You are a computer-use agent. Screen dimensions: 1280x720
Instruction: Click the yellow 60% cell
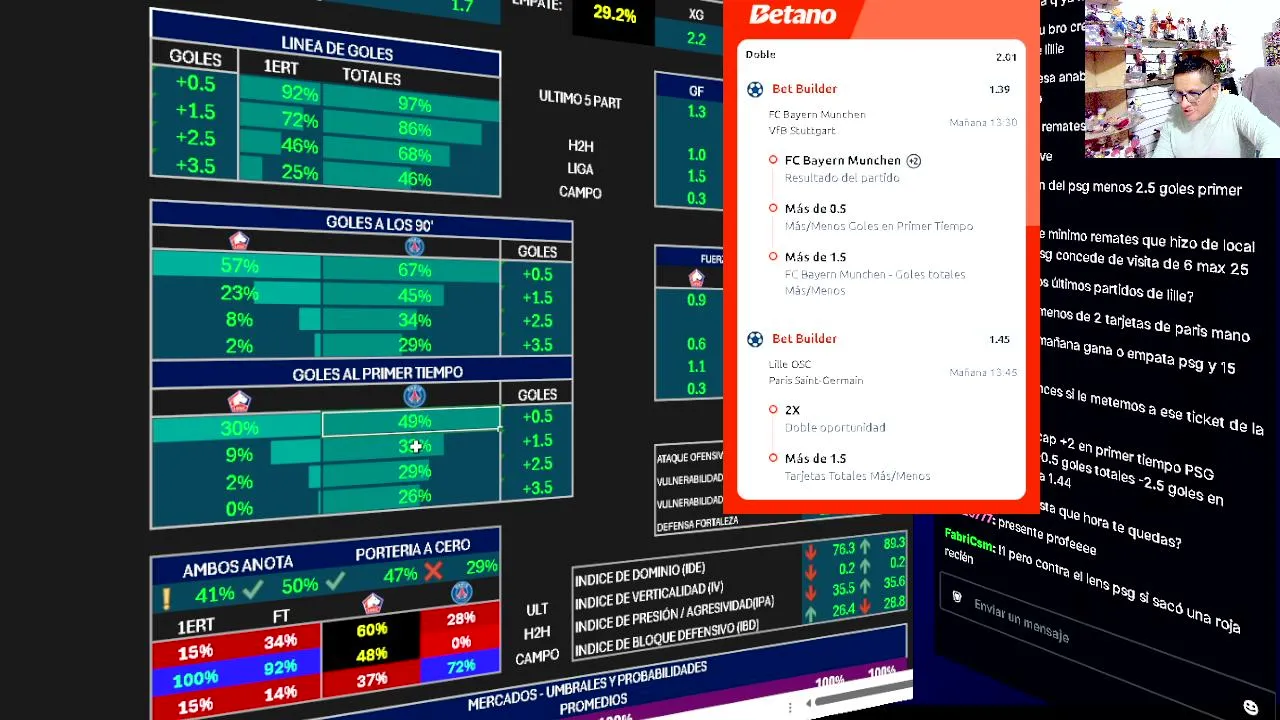click(371, 630)
